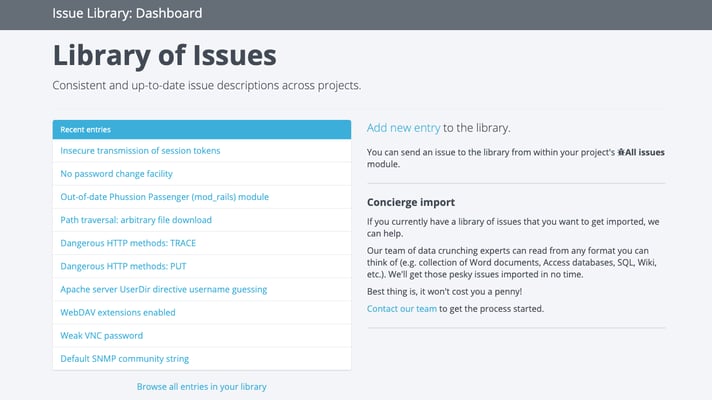Image resolution: width=712 pixels, height=400 pixels.
Task: Open 'Path traversal: arbitrary file download' entry
Action: click(136, 220)
